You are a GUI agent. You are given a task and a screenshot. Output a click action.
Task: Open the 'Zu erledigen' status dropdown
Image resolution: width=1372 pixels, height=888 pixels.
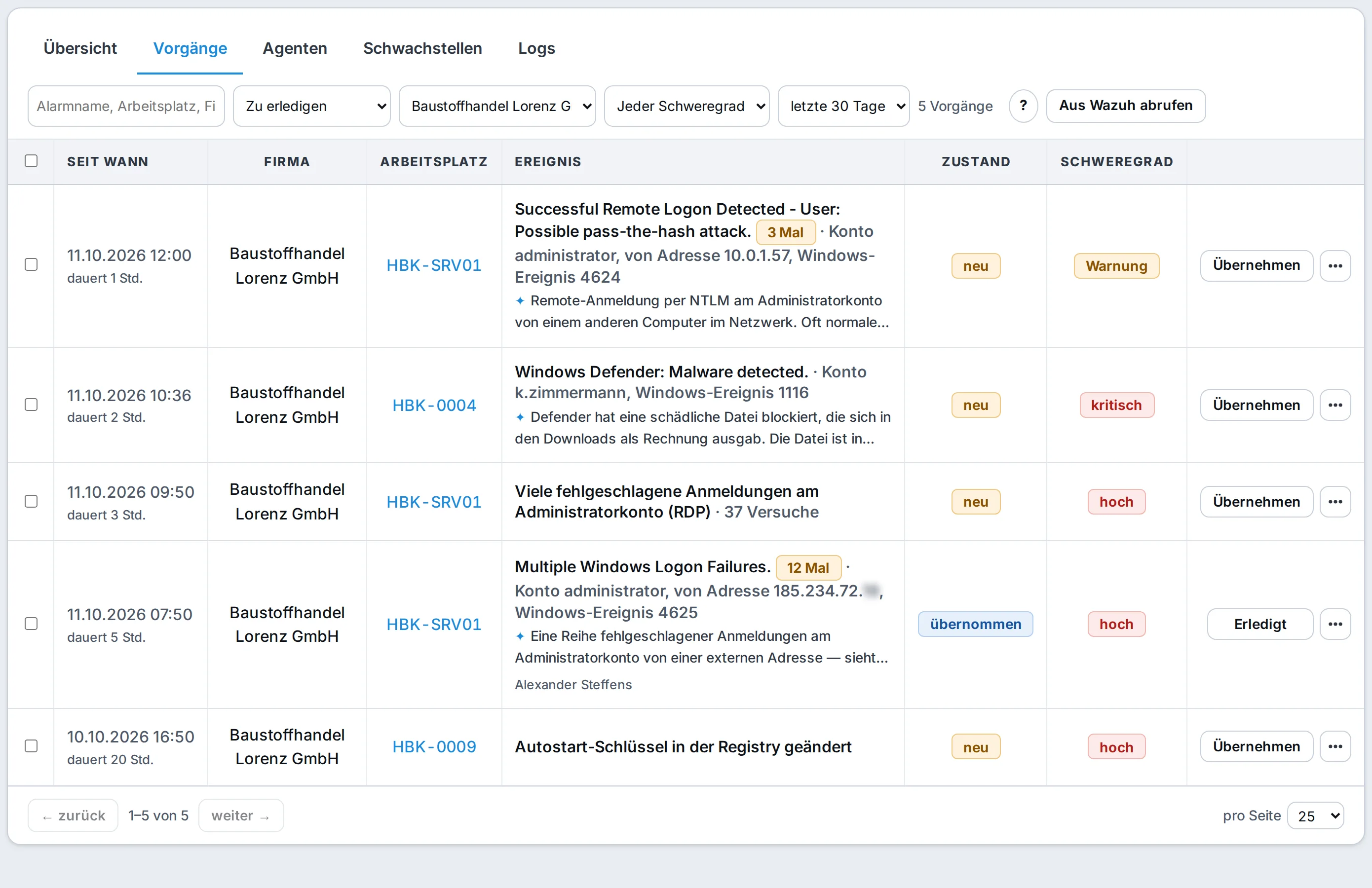[312, 106]
